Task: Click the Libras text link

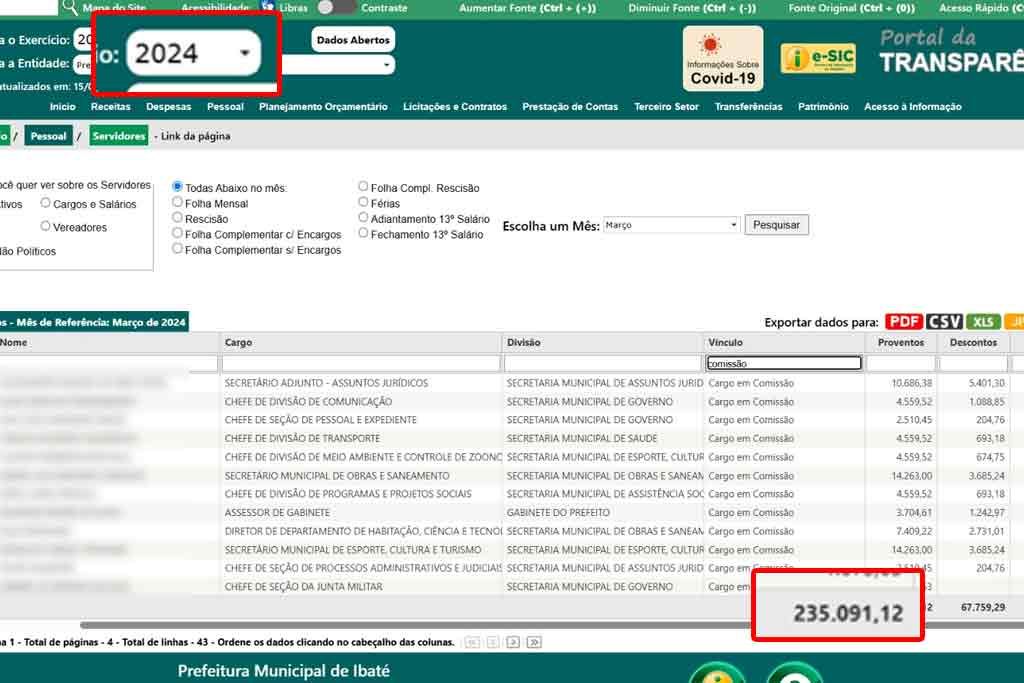Action: [293, 8]
